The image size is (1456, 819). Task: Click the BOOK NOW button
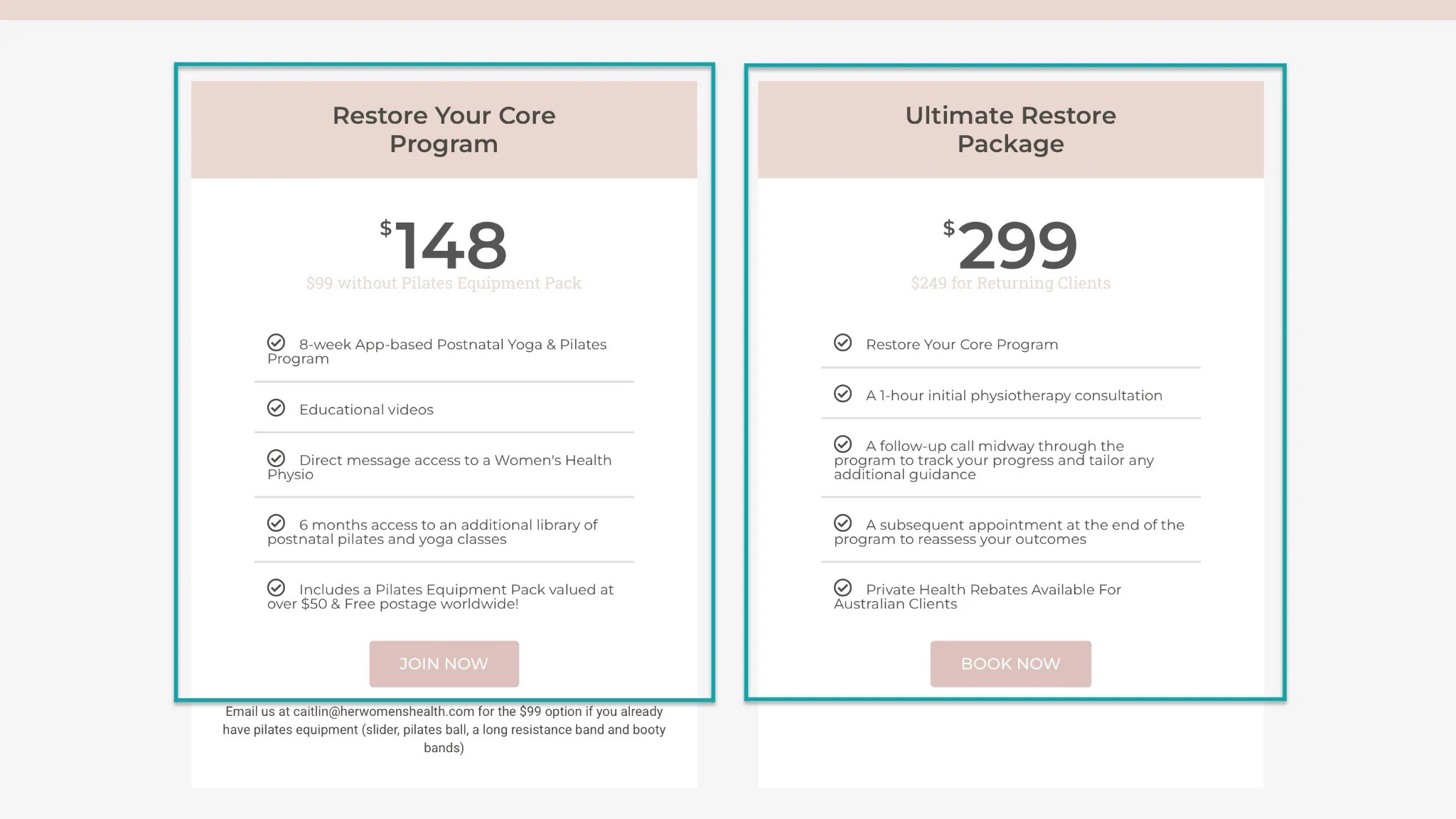[1010, 664]
